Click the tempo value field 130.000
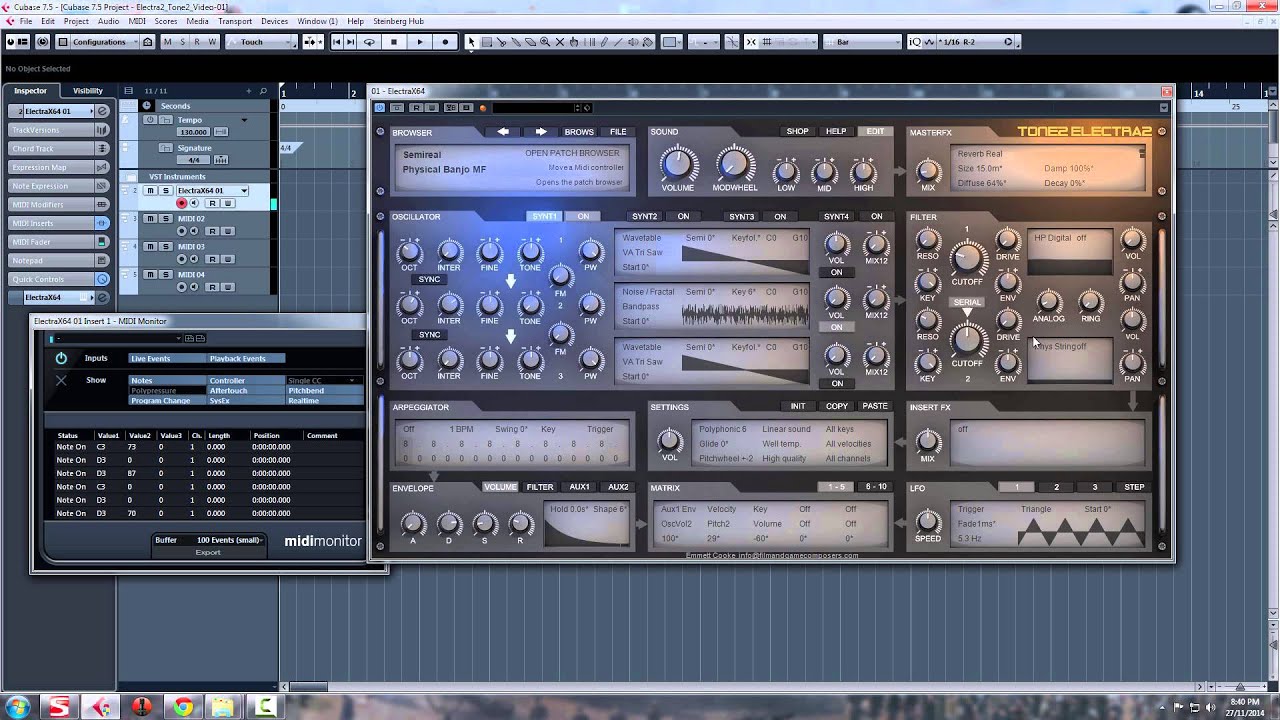Viewport: 1280px width, 720px height. [x=193, y=132]
